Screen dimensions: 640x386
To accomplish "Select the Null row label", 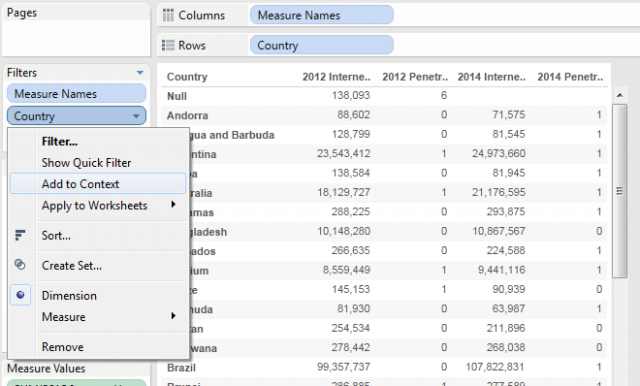I will tap(177, 96).
